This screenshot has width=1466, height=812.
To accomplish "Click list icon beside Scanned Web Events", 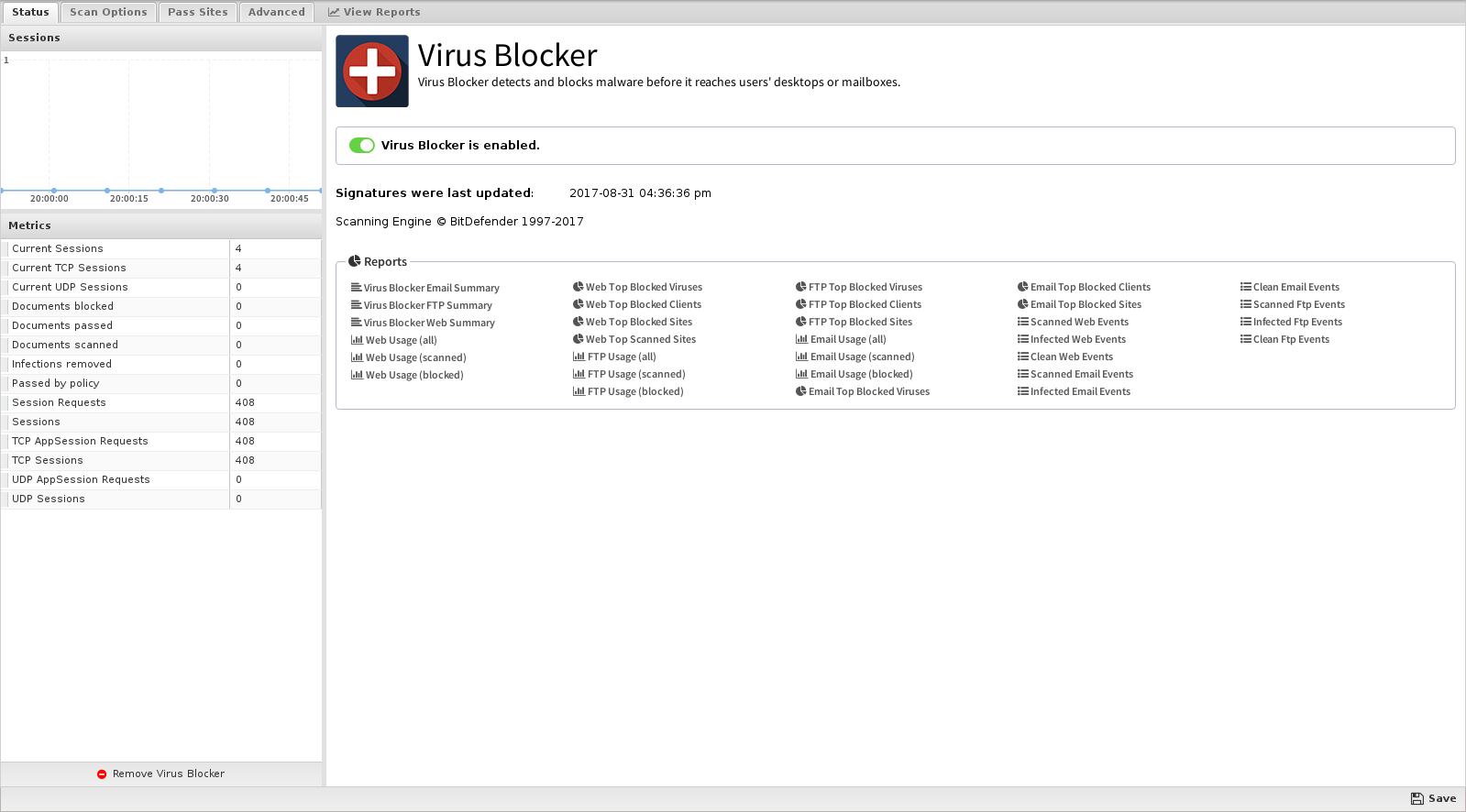I will (1023, 322).
